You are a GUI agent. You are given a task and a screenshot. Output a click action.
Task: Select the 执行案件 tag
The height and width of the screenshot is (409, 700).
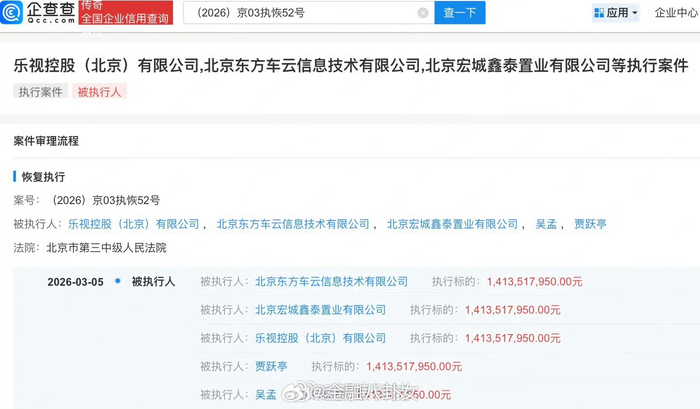(x=40, y=91)
